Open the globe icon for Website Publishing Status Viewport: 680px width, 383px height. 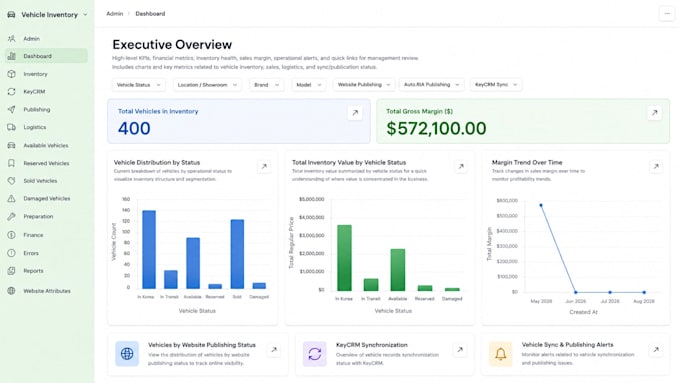127,354
